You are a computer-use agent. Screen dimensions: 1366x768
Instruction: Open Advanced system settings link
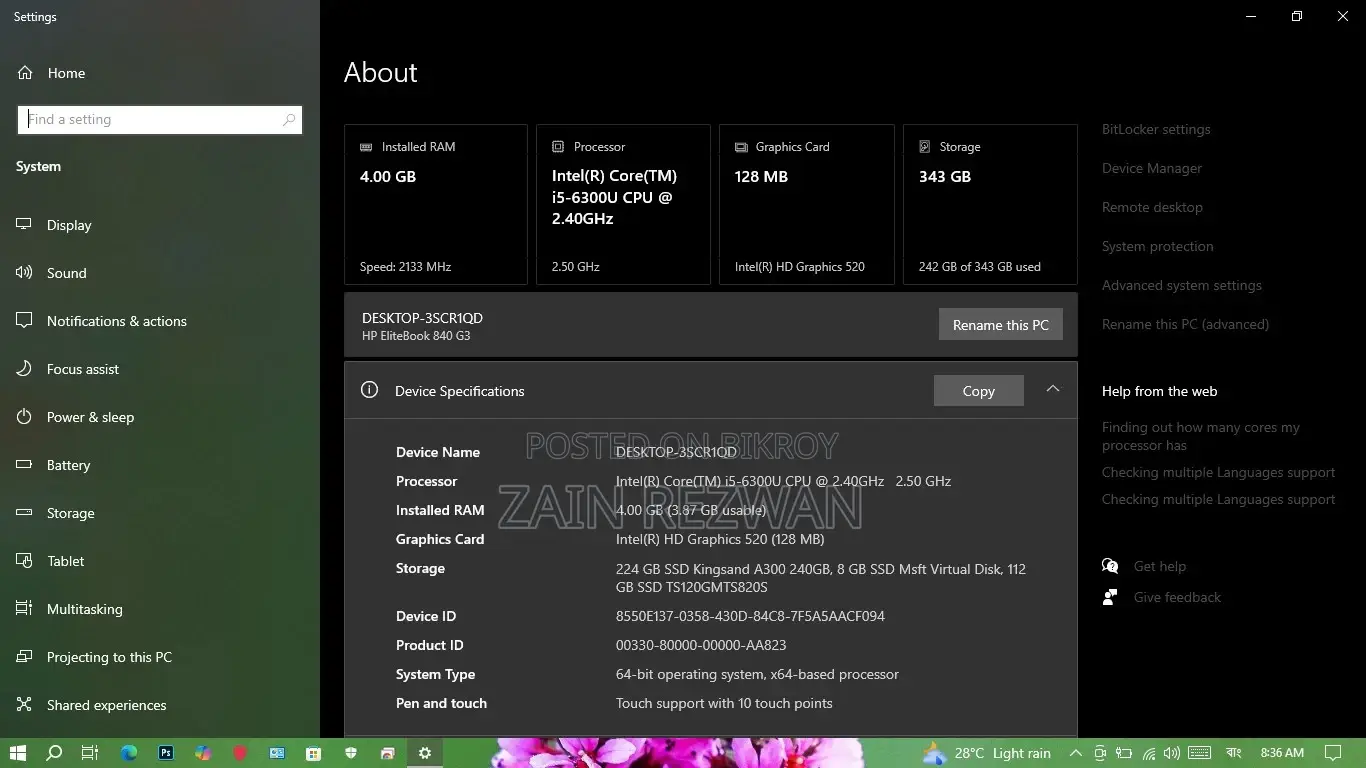1181,285
